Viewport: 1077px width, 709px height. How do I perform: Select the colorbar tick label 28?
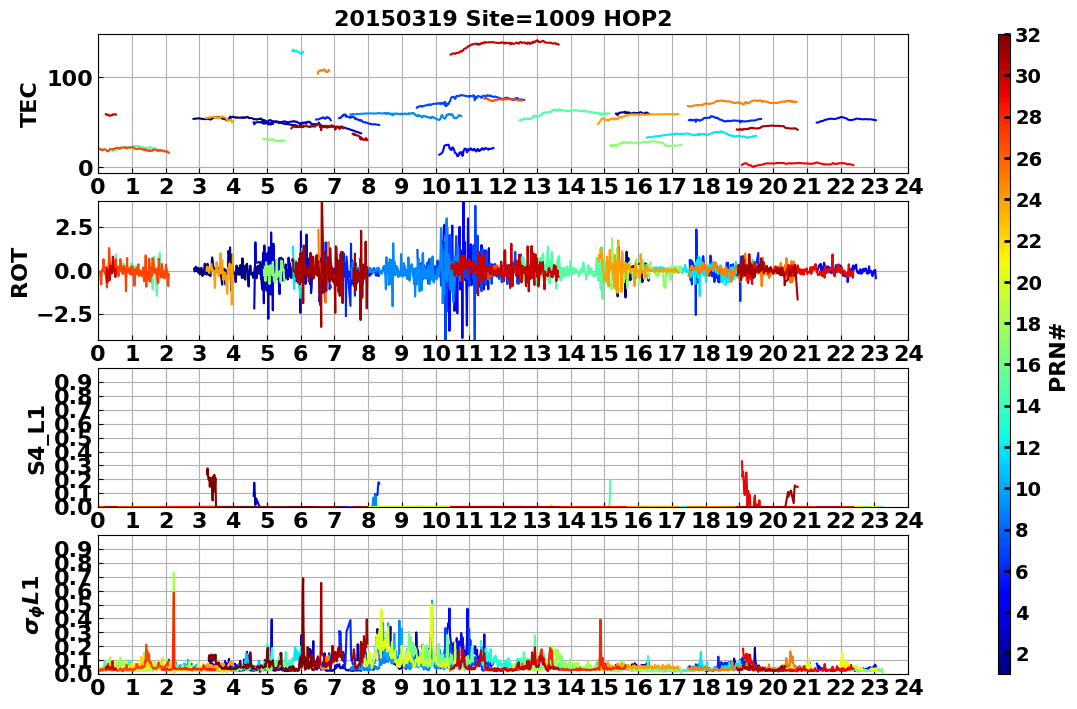tap(1028, 117)
